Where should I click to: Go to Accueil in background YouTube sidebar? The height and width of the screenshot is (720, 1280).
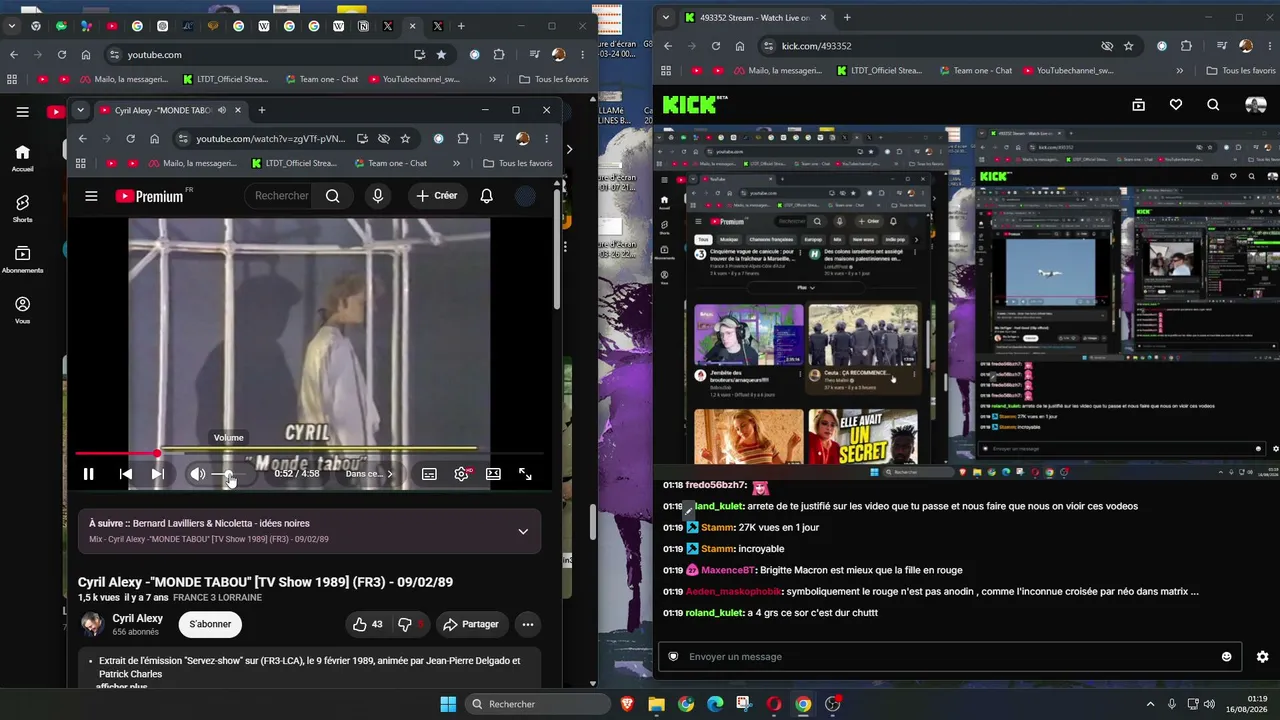point(22,158)
